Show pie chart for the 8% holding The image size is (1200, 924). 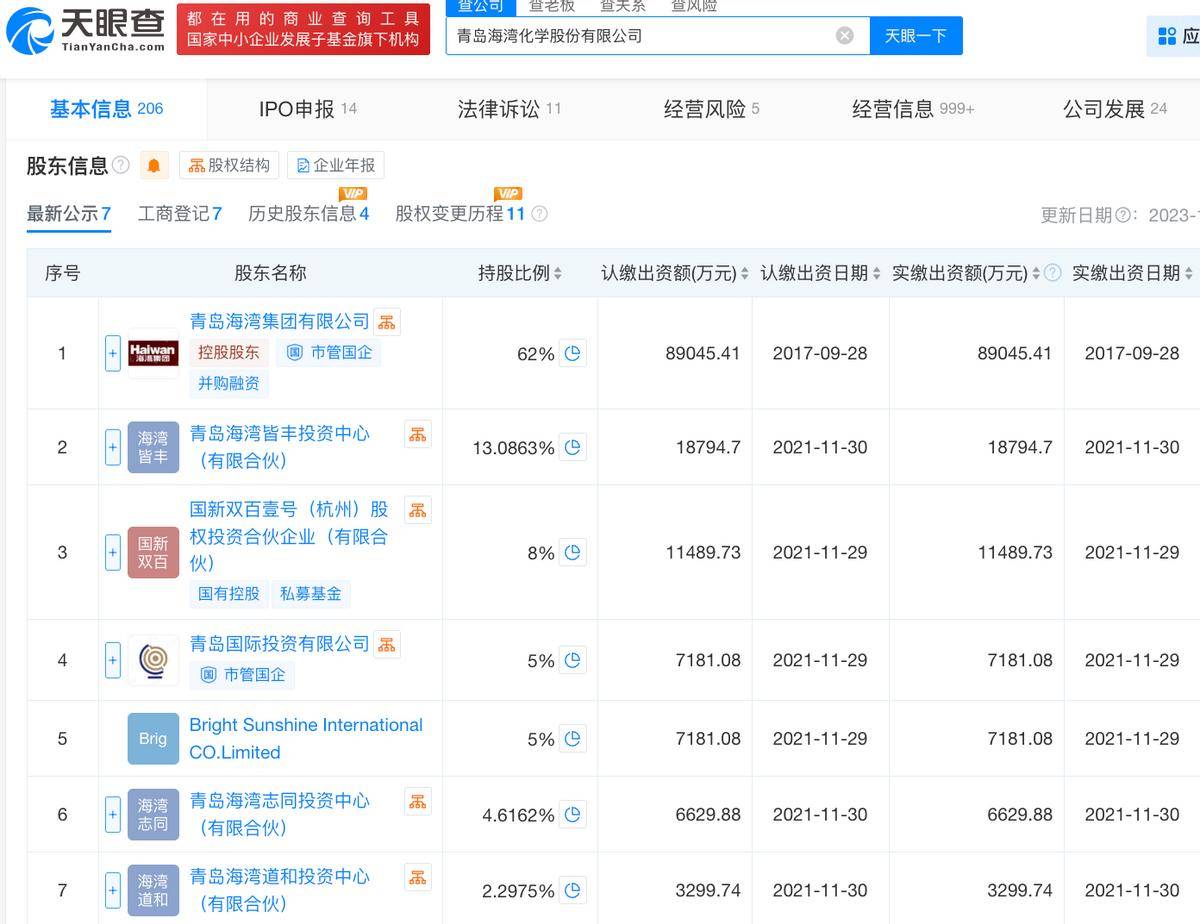[x=573, y=552]
